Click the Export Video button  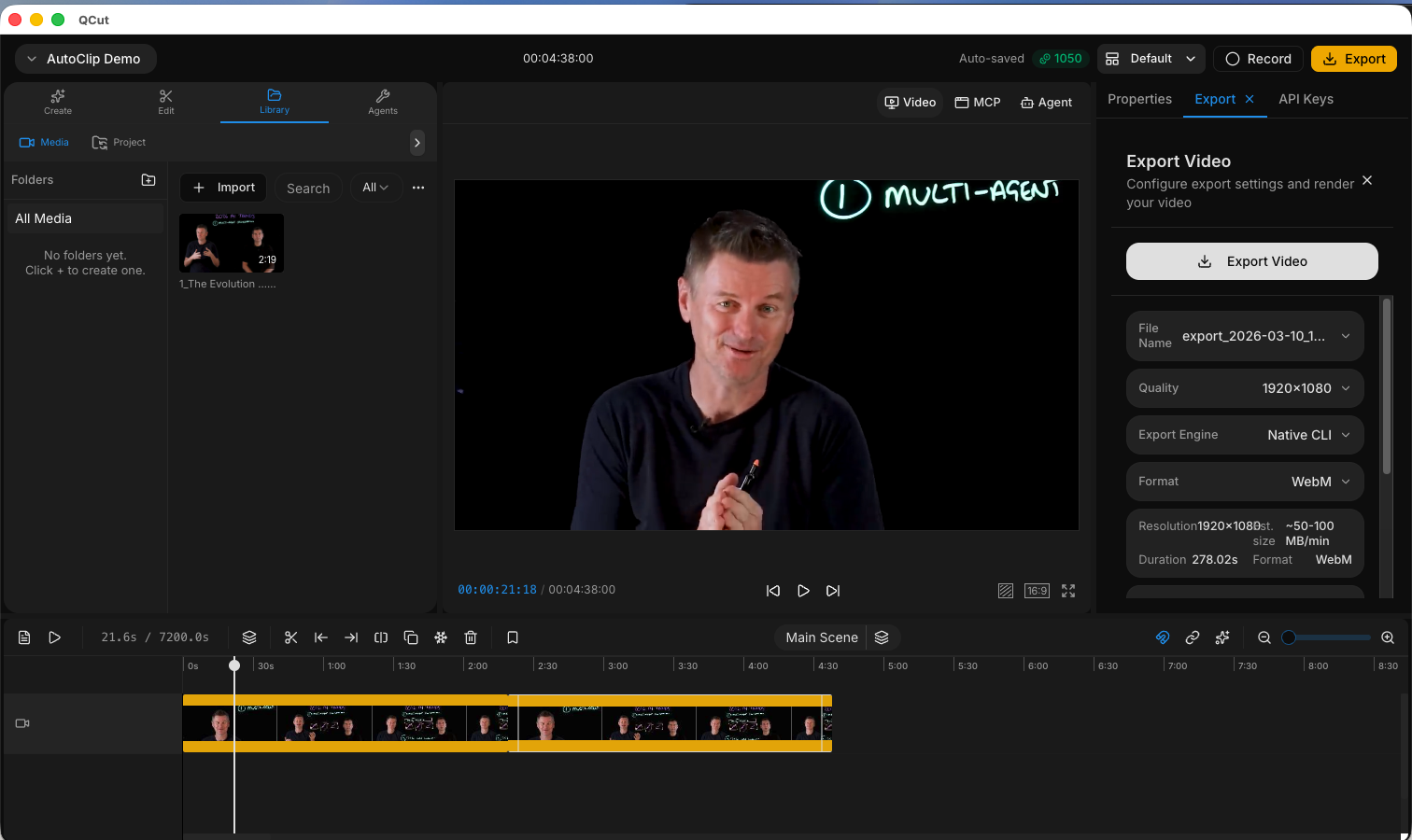click(x=1251, y=261)
